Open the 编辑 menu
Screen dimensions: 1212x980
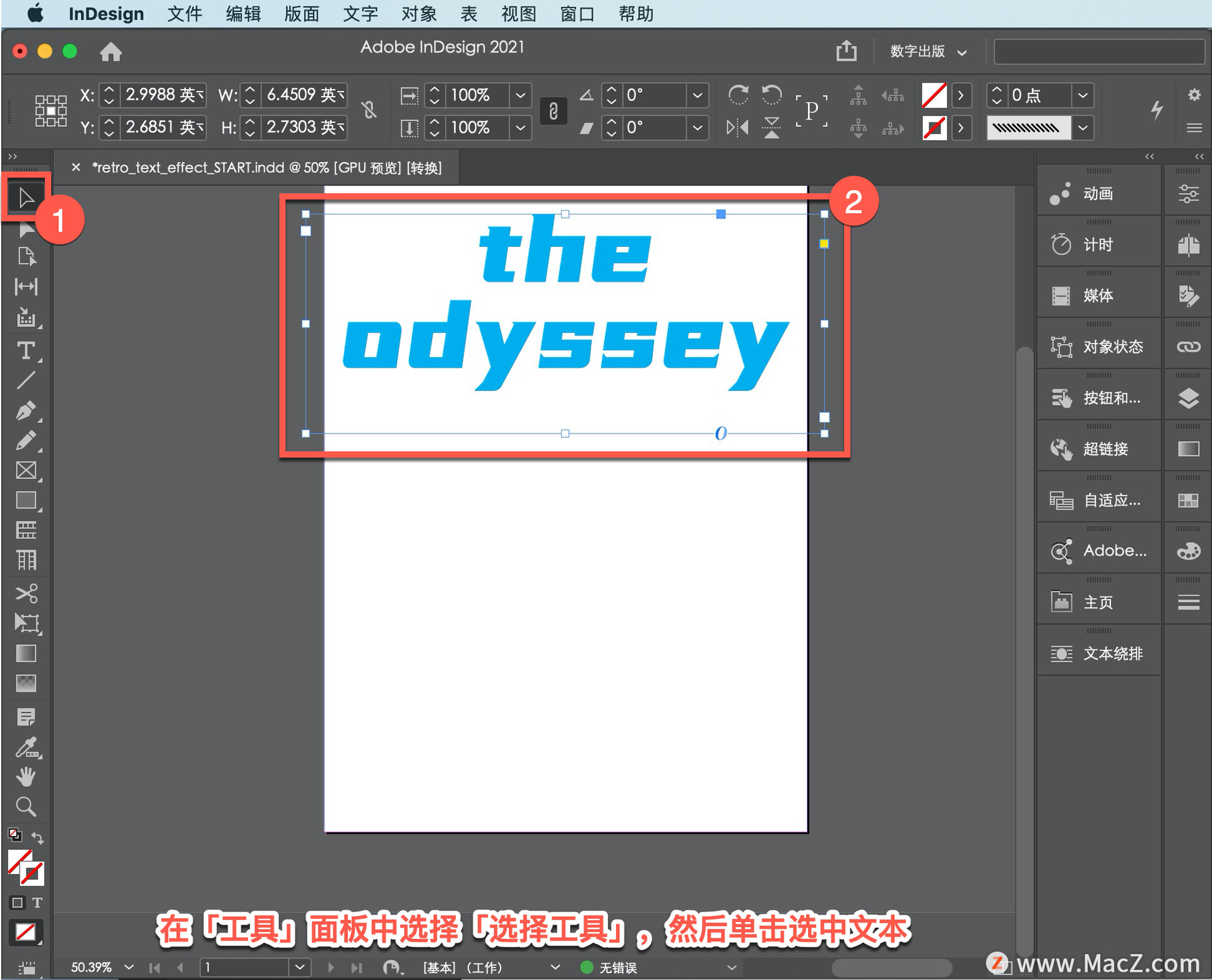[x=243, y=14]
